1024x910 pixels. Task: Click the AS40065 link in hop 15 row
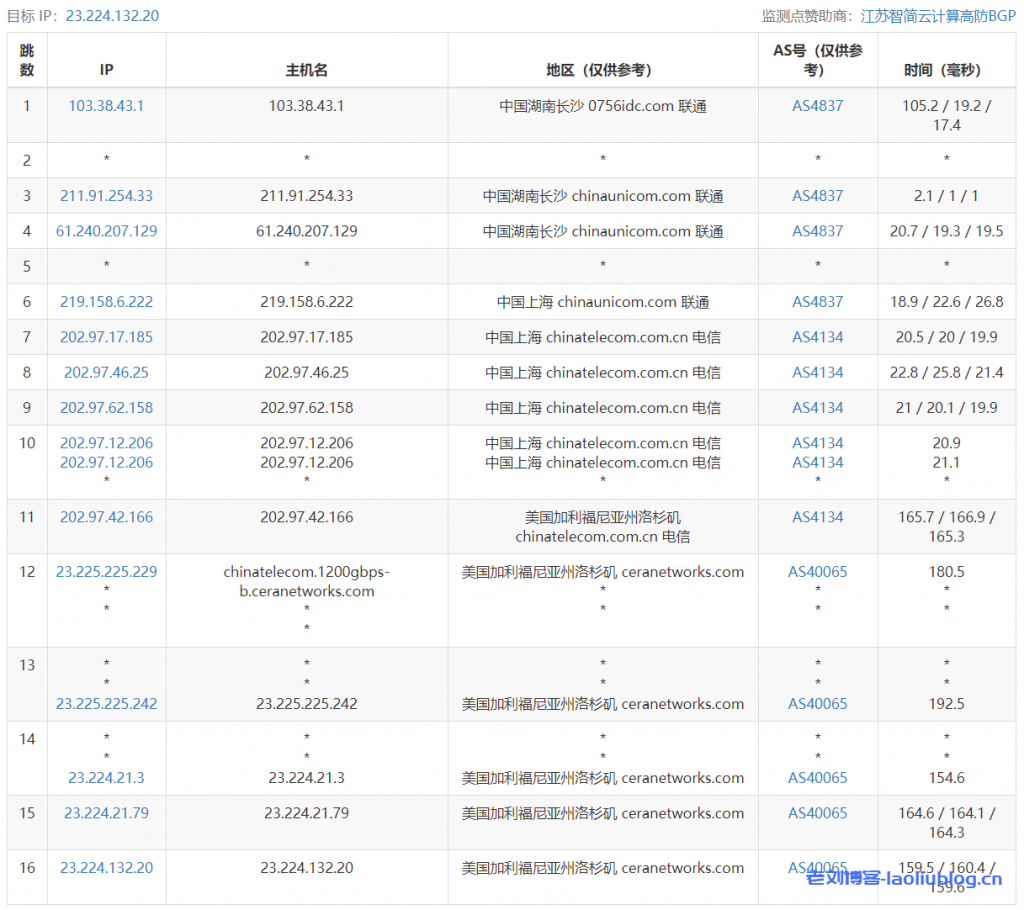click(x=817, y=813)
